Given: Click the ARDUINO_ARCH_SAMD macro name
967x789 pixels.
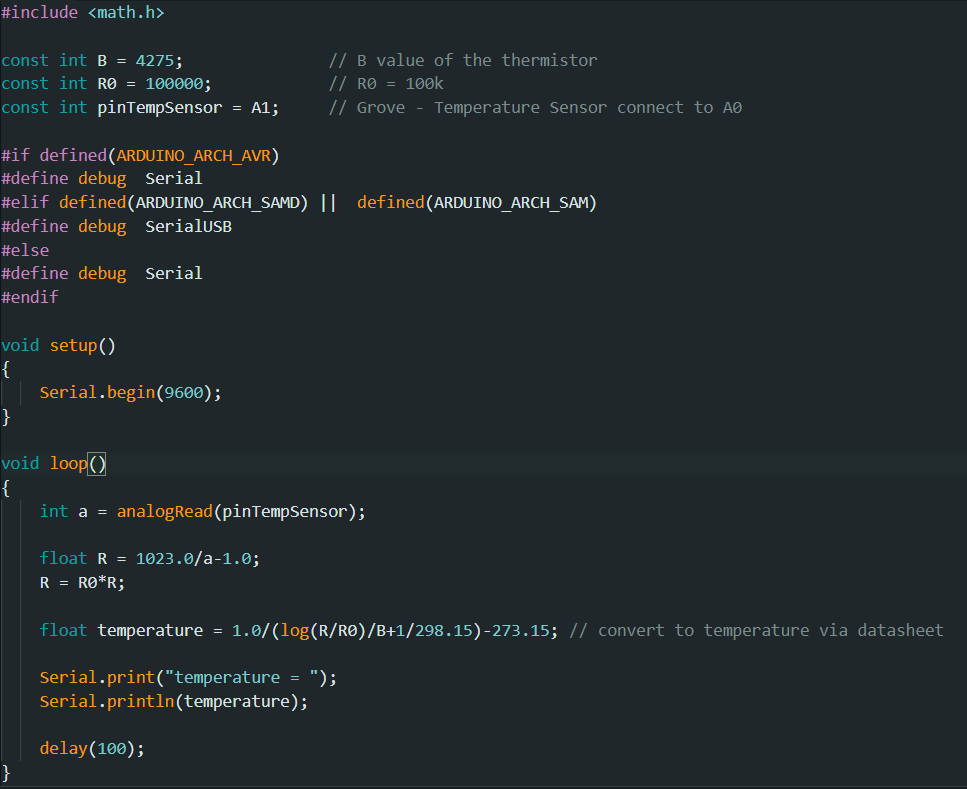Looking at the screenshot, I should click(x=221, y=202).
